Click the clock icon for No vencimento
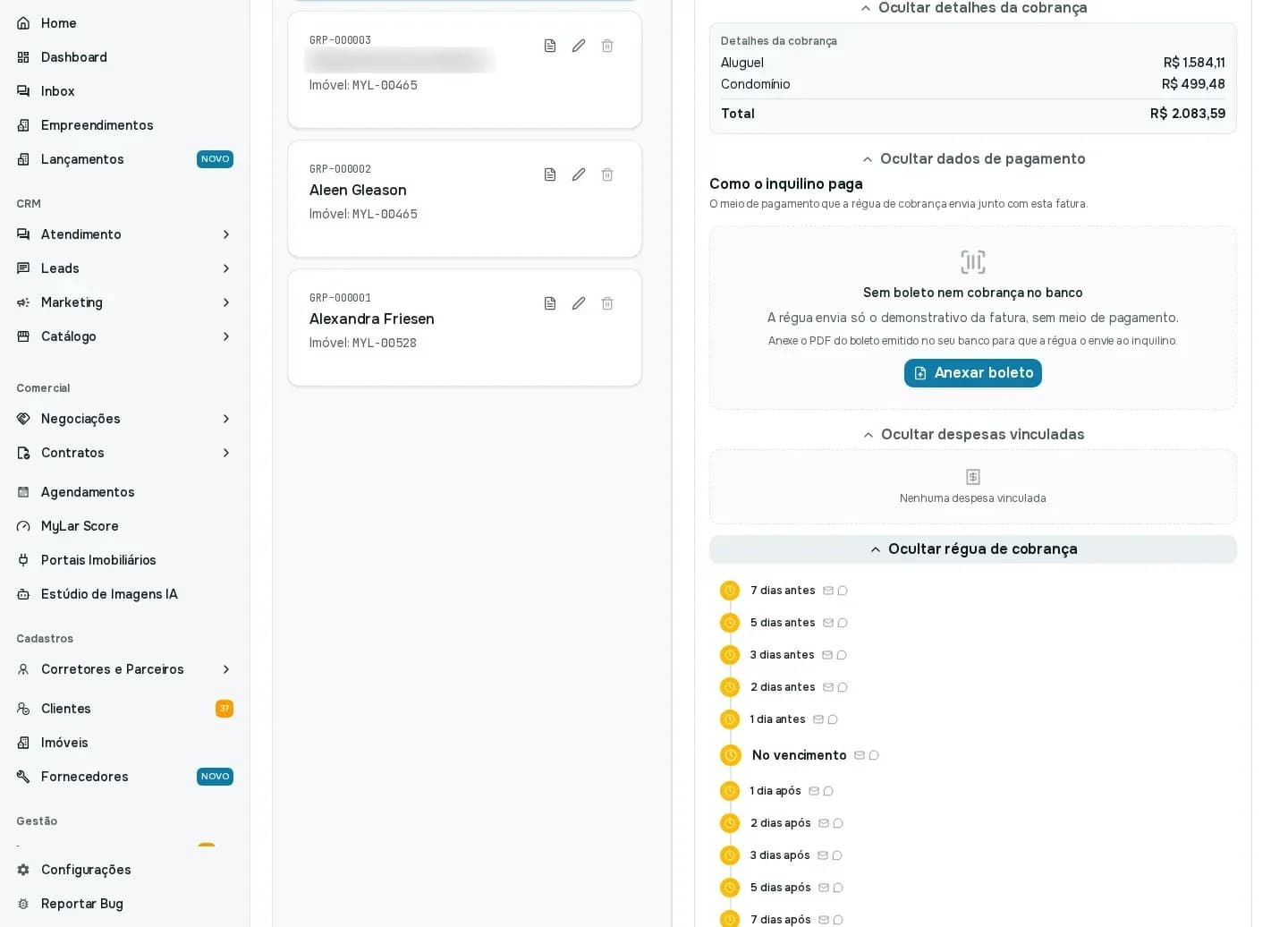The image size is (1288, 927). [731, 755]
